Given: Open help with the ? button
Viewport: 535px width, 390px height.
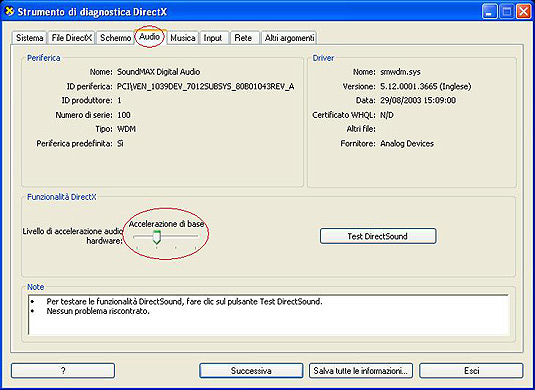Looking at the screenshot, I should (x=63, y=371).
